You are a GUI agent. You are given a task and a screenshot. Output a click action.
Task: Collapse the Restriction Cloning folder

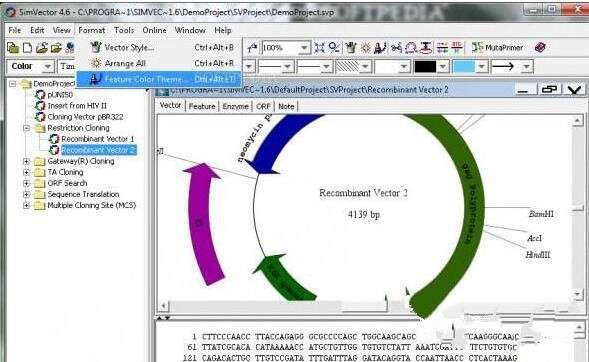point(26,128)
